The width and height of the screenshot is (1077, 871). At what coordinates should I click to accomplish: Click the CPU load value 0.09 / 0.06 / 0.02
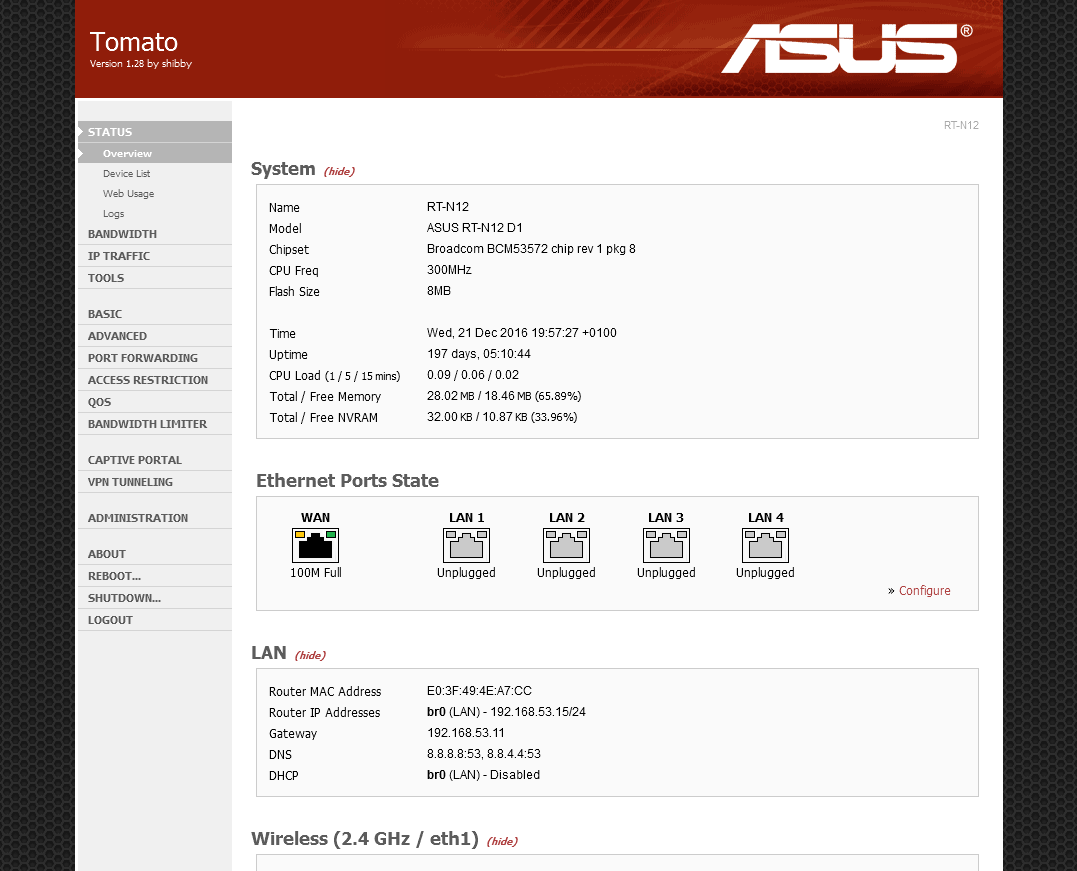[473, 375]
